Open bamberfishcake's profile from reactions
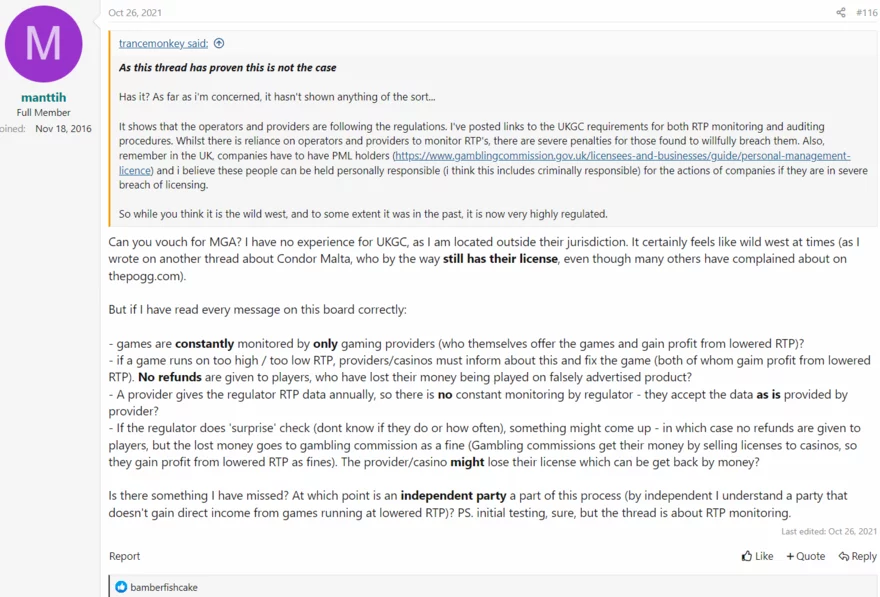 click(x=164, y=587)
